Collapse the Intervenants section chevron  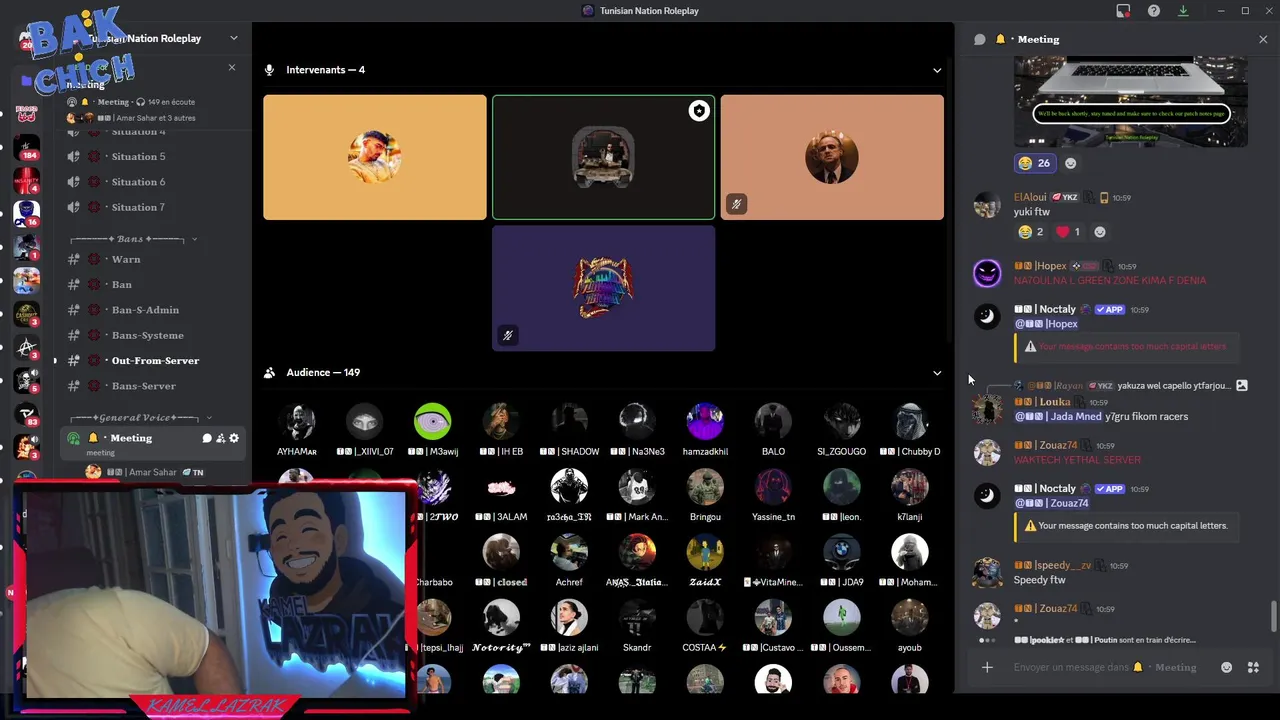pyautogui.click(x=937, y=70)
